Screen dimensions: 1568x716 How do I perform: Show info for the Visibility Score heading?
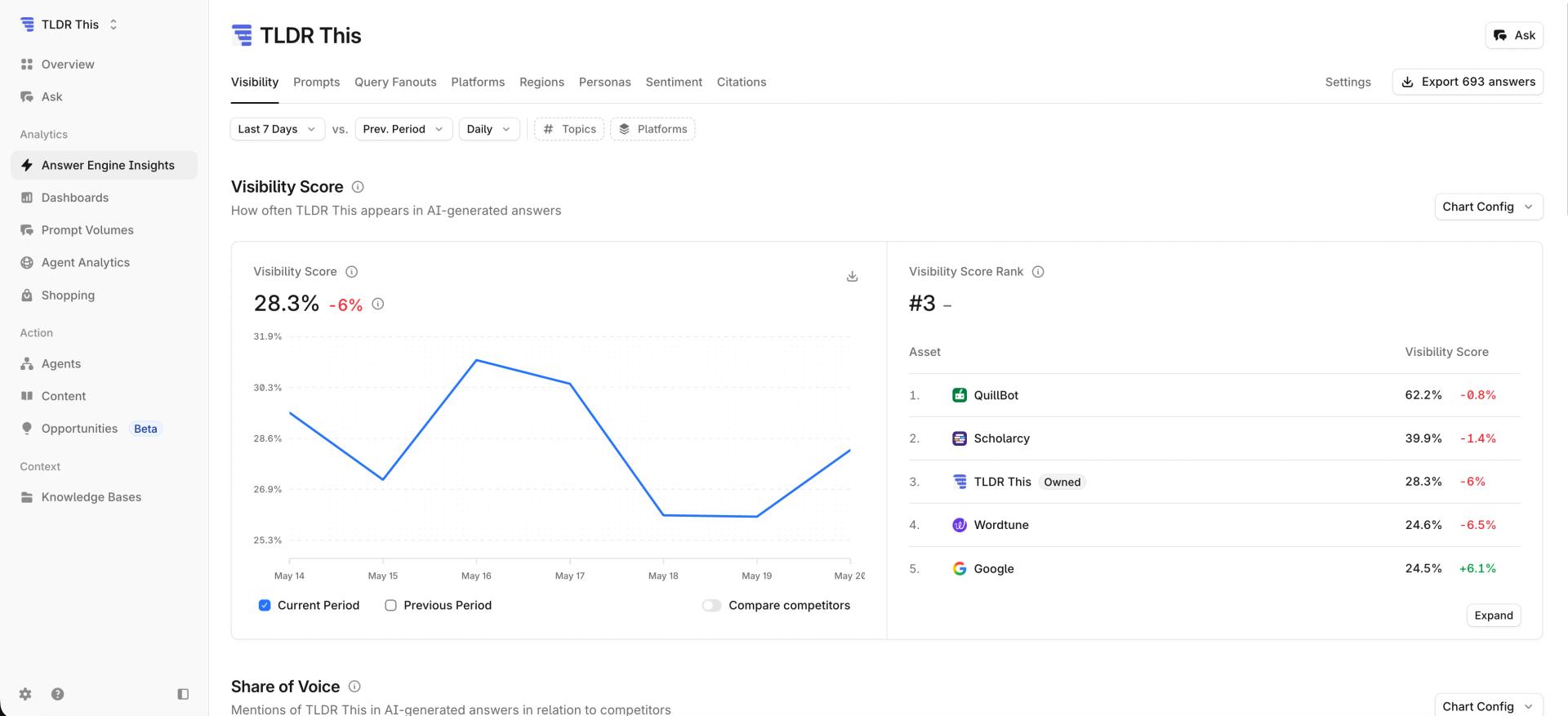[358, 187]
